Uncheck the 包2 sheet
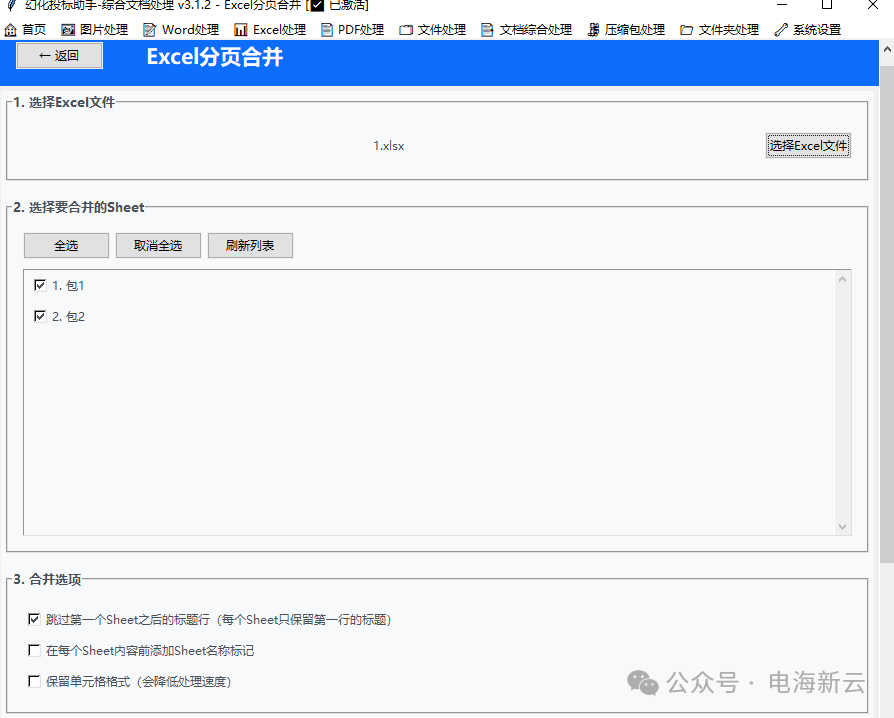The image size is (894, 718). coord(40,316)
